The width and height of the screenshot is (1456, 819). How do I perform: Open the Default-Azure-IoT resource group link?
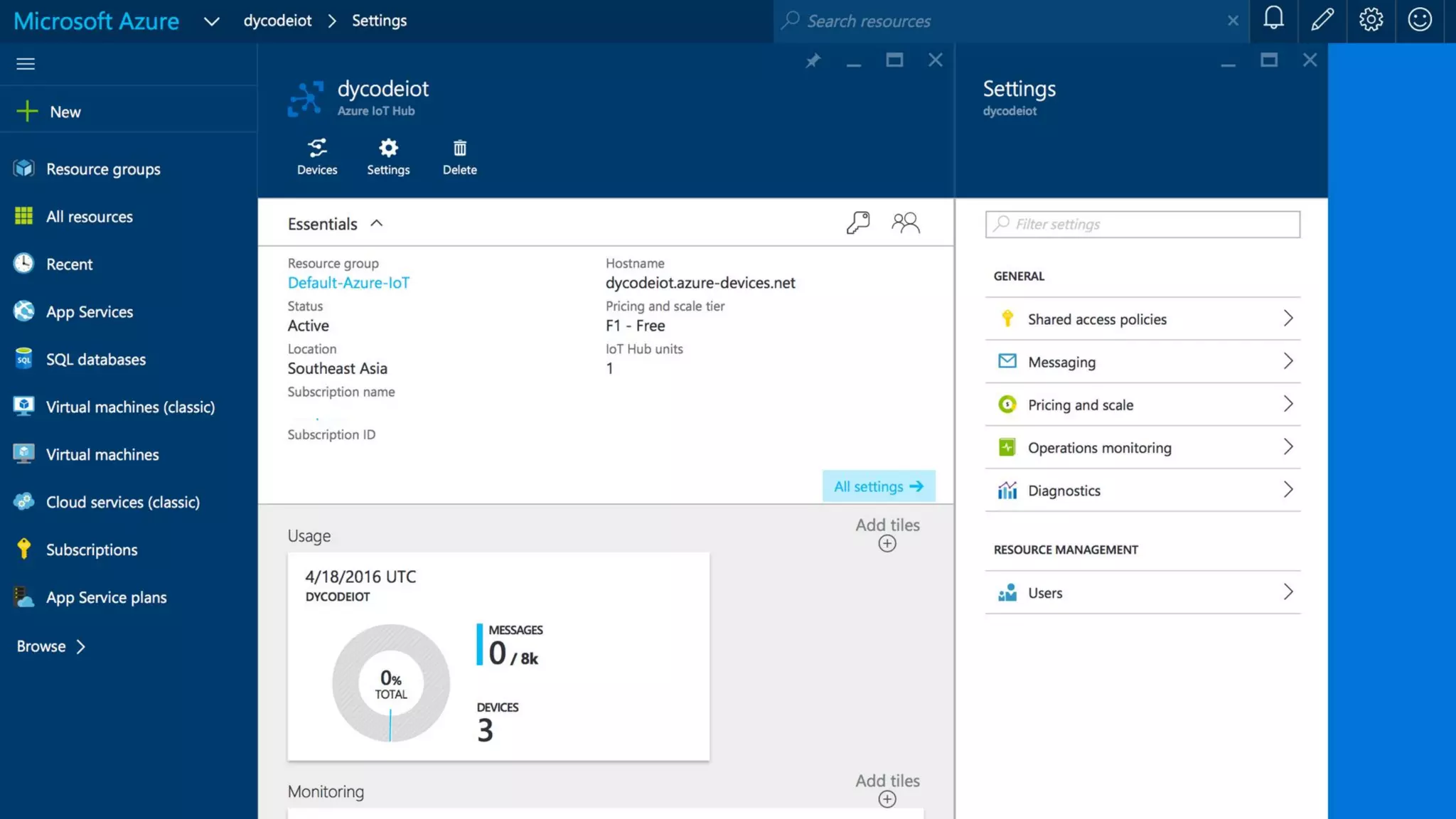(x=348, y=283)
